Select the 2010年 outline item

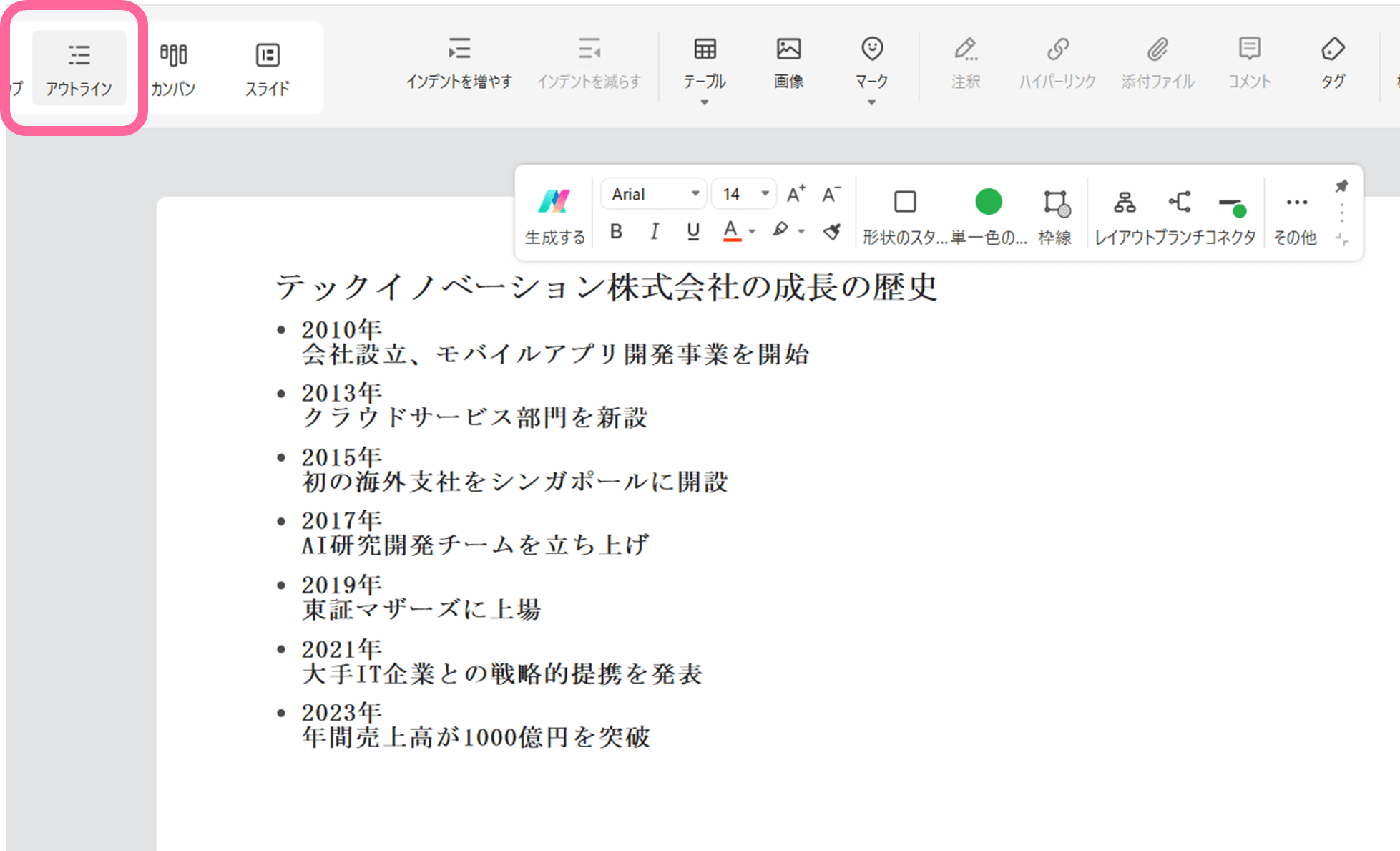pos(342,329)
